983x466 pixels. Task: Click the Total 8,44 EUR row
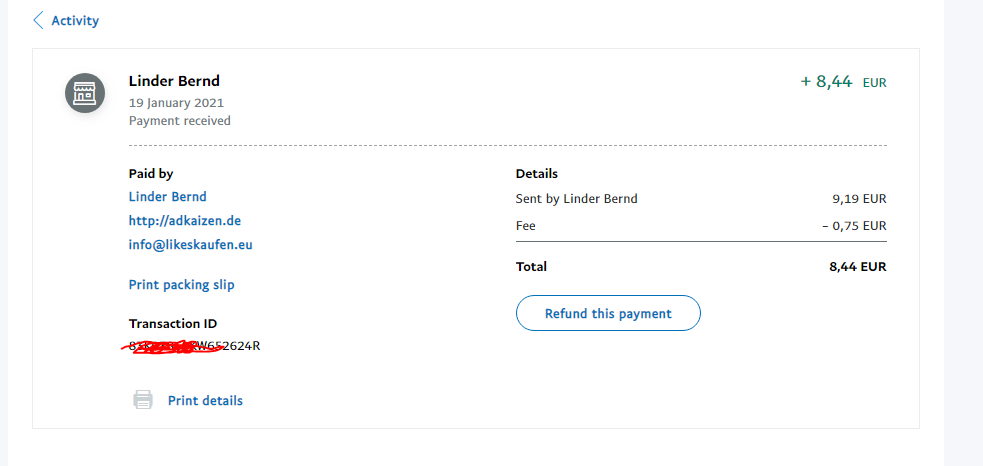point(701,267)
